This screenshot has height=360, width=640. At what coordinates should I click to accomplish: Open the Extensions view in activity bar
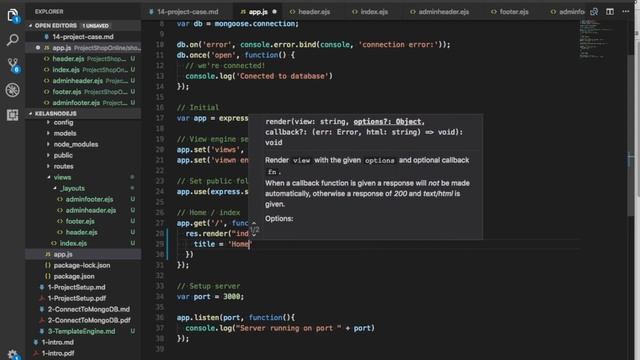click(12, 115)
